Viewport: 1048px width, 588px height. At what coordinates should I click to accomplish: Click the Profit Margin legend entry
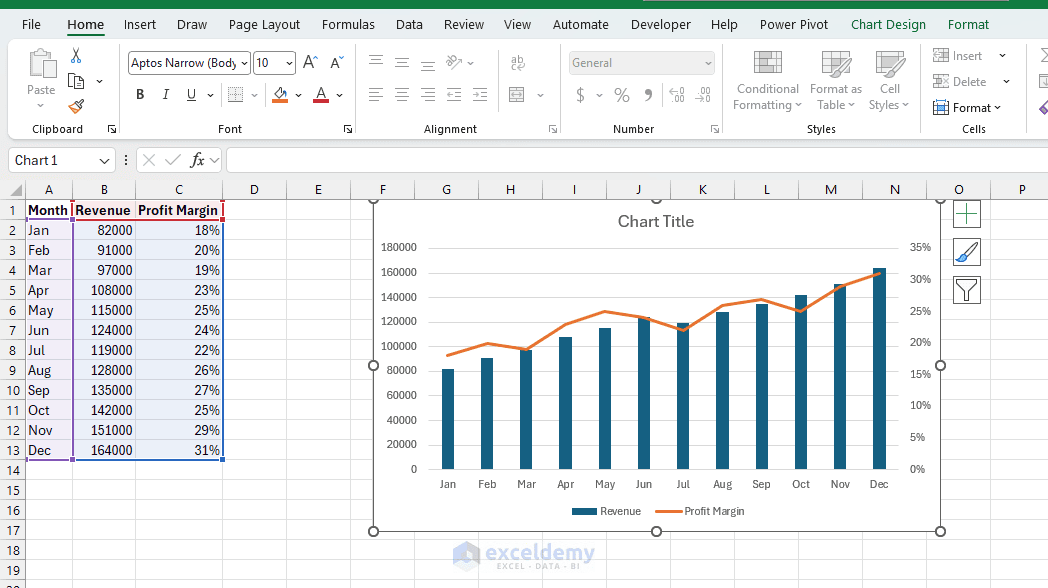pos(700,511)
